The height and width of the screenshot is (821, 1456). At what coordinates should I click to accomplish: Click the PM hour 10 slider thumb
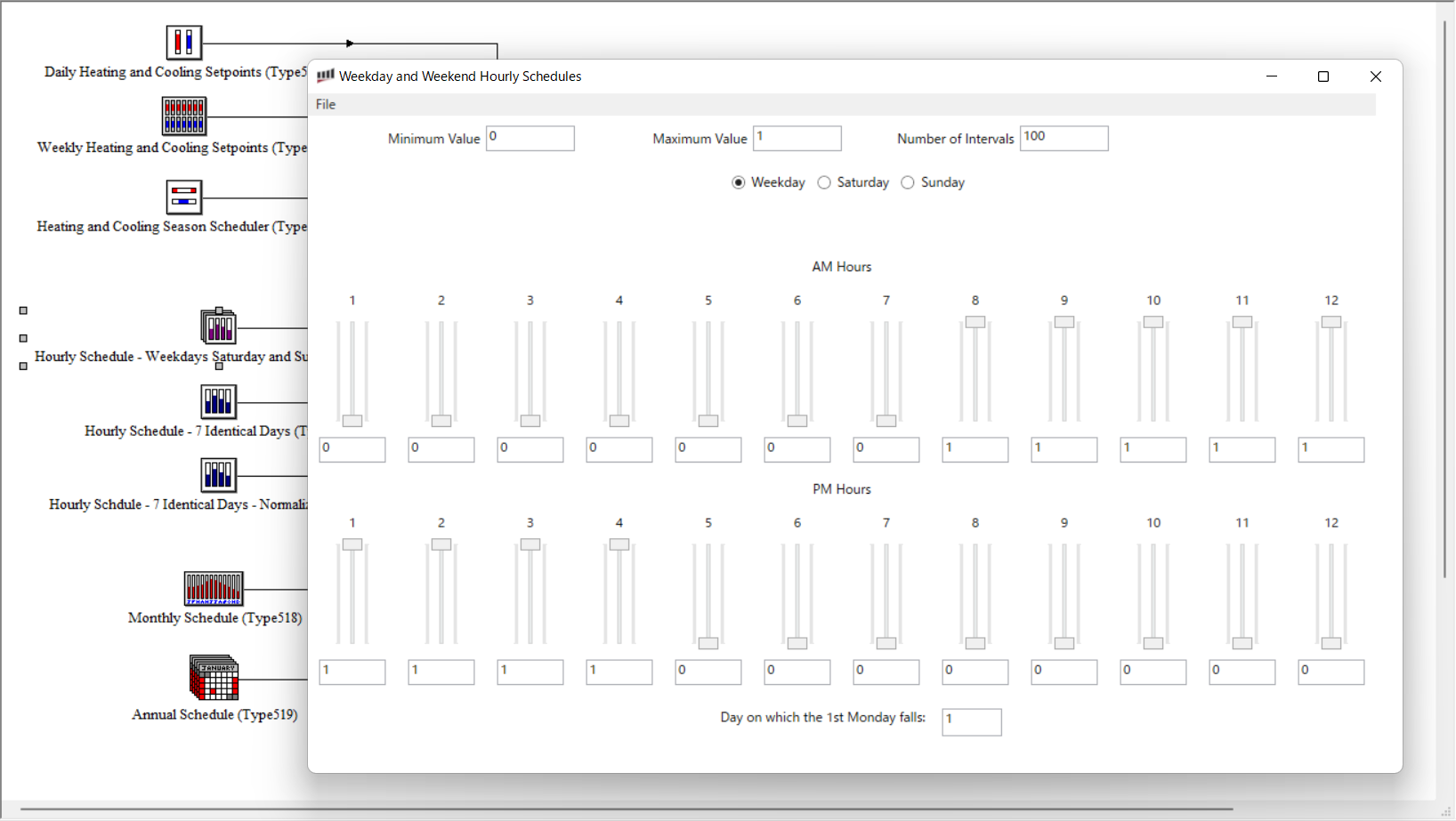point(1153,643)
